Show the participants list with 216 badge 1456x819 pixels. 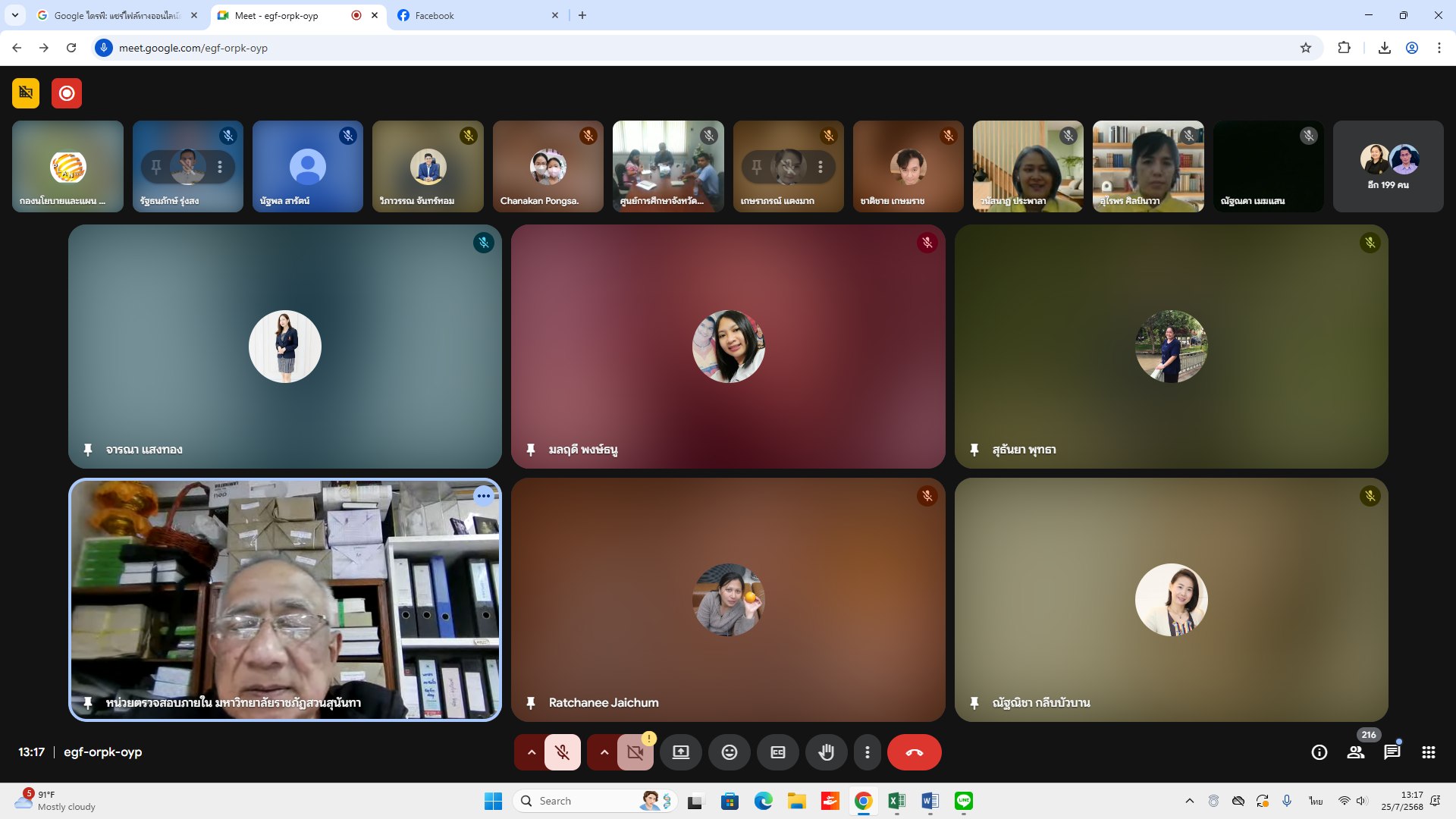(1355, 752)
